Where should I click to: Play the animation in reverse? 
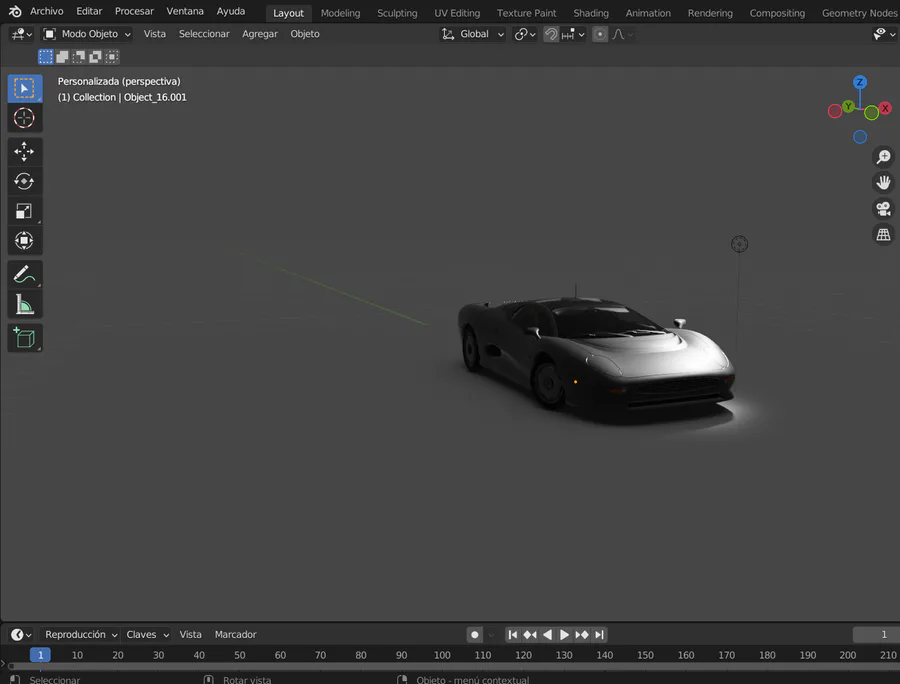tap(547, 635)
